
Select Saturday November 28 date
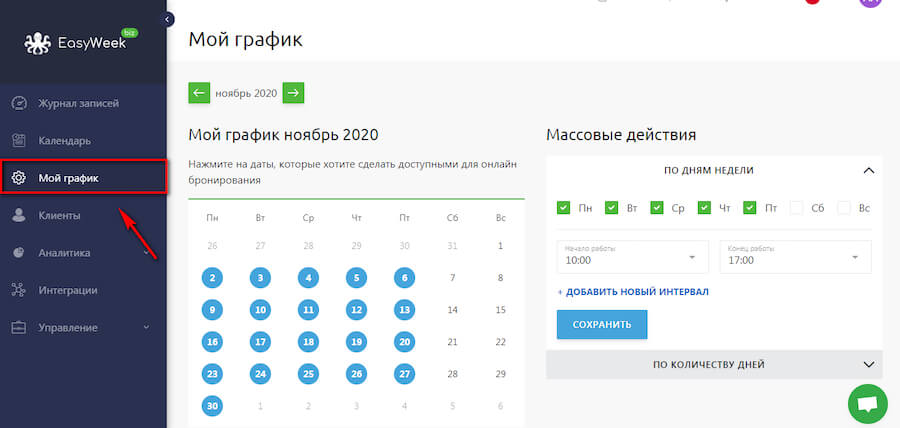[452, 375]
